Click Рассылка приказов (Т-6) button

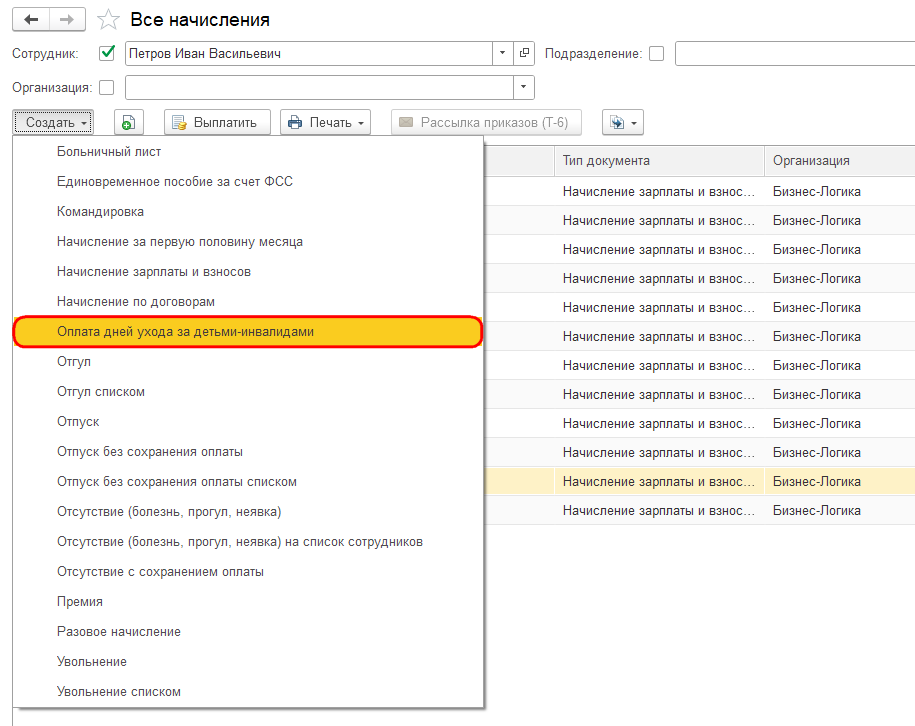[486, 123]
